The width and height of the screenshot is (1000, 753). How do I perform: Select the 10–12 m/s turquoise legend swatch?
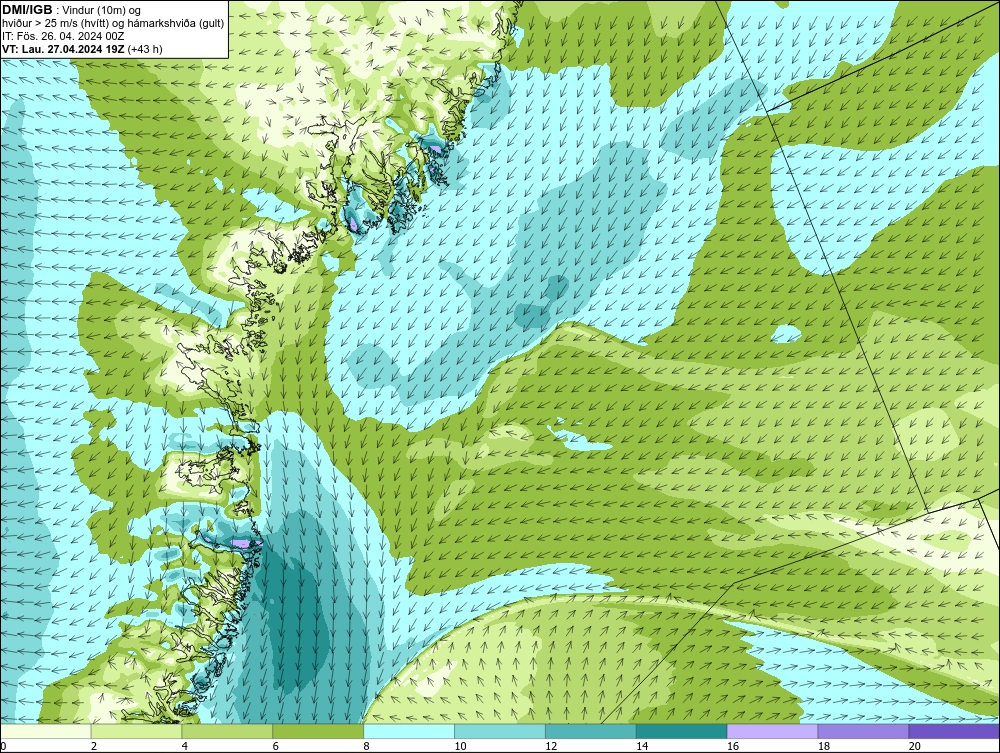click(x=499, y=731)
